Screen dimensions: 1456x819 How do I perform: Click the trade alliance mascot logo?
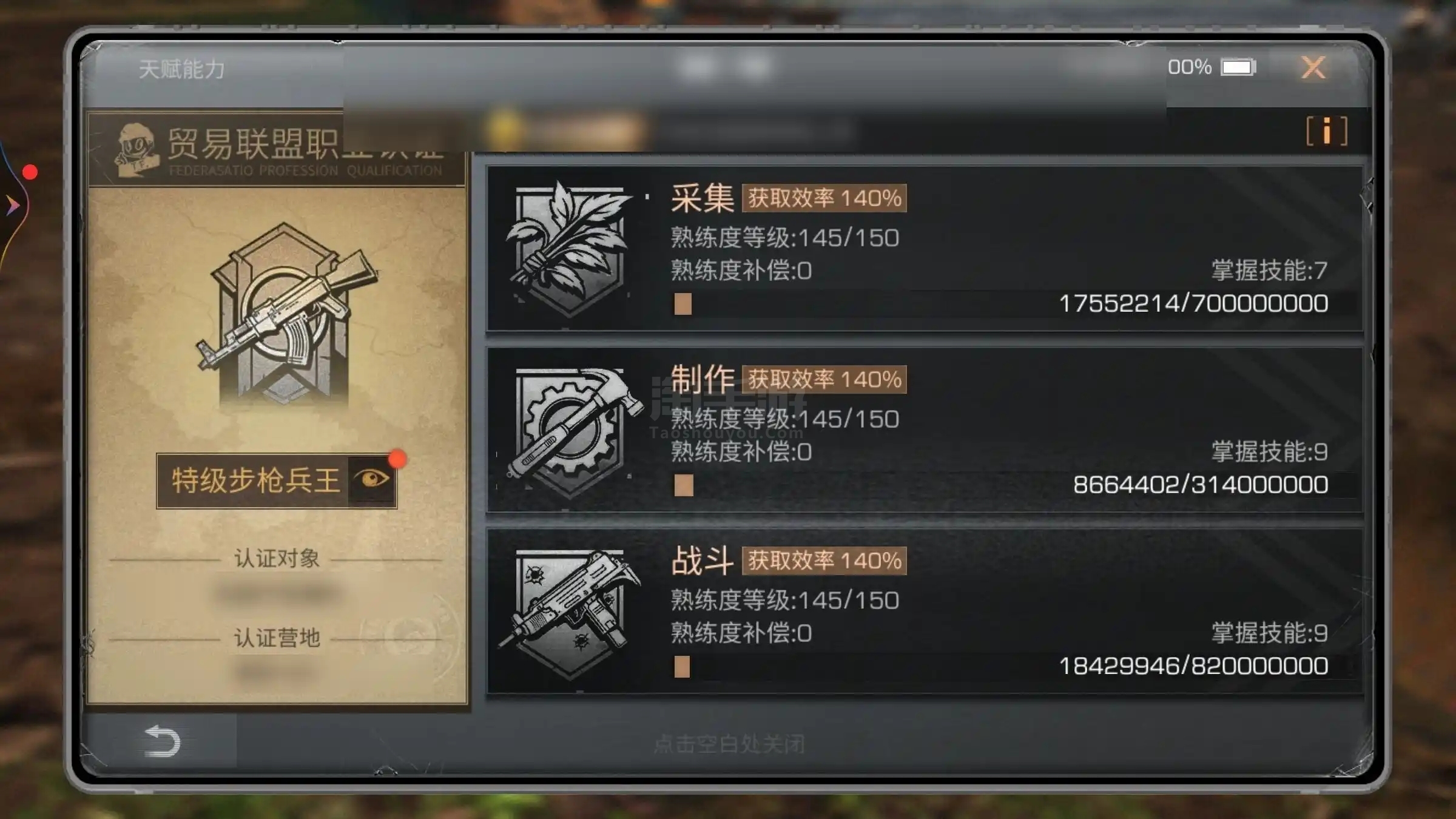tap(136, 149)
